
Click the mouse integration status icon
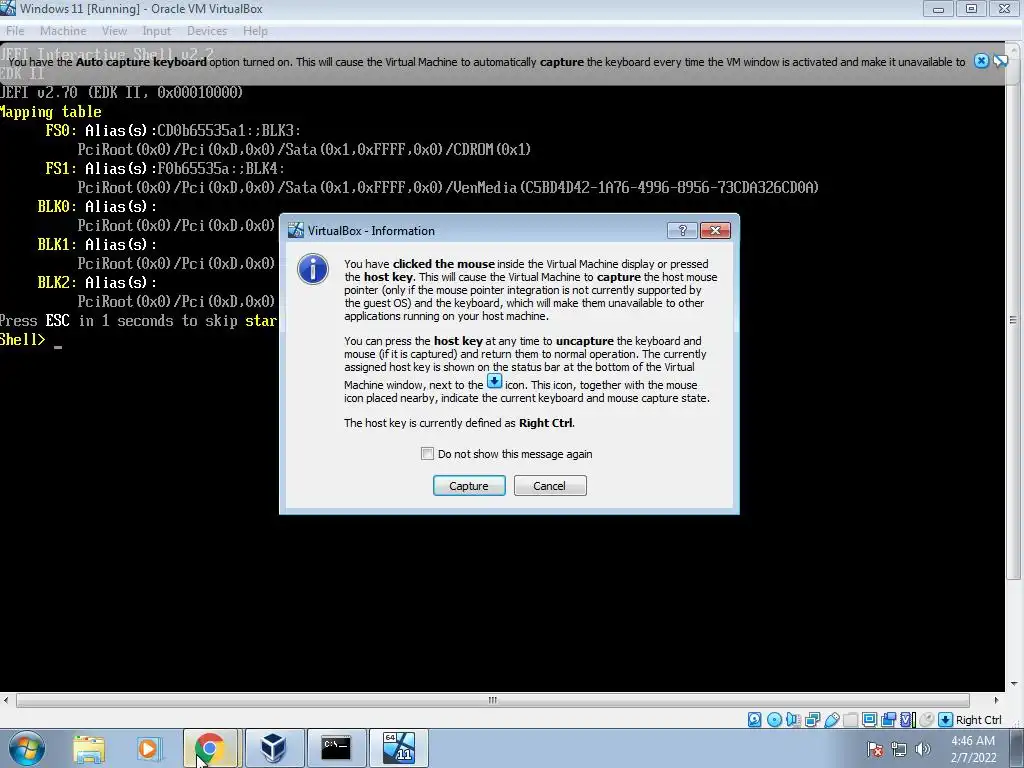tap(926, 720)
